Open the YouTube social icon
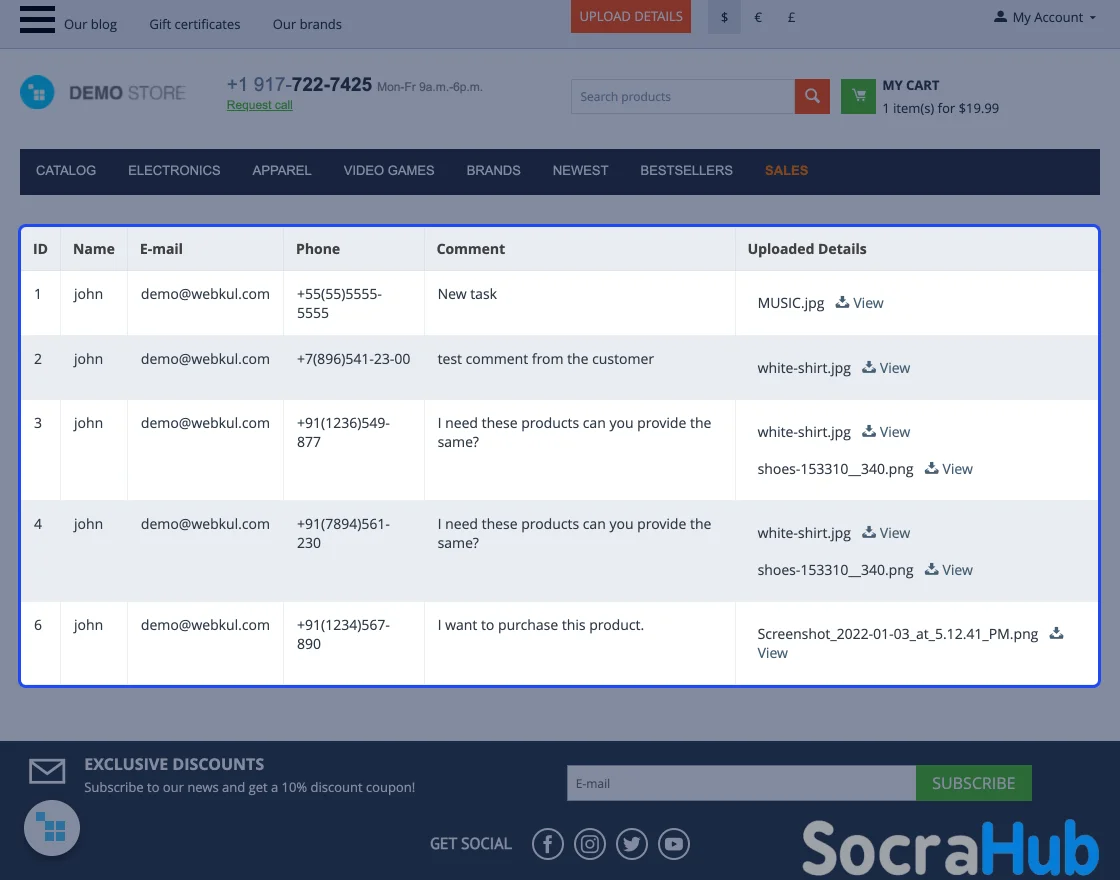This screenshot has width=1120, height=880. (674, 844)
